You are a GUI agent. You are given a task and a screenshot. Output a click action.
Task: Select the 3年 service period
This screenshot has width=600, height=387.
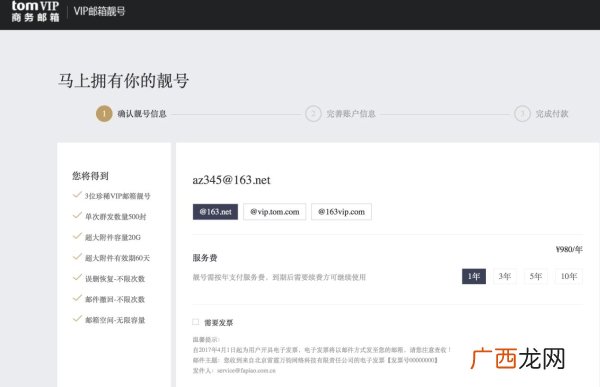coord(505,276)
